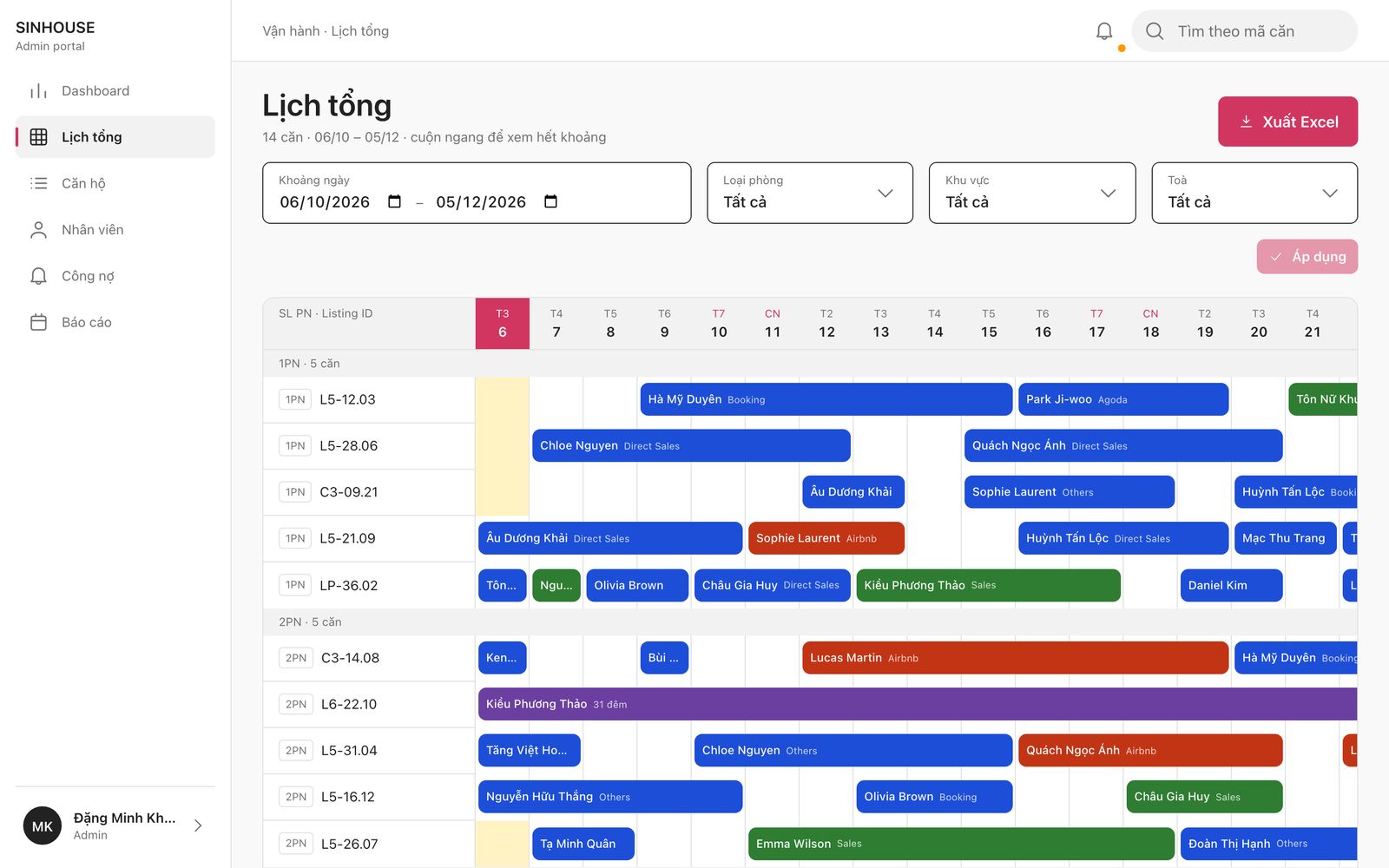Image resolution: width=1389 pixels, height=868 pixels.
Task: Open the Sophie Laurent Airbnb booking bar
Action: 826,538
